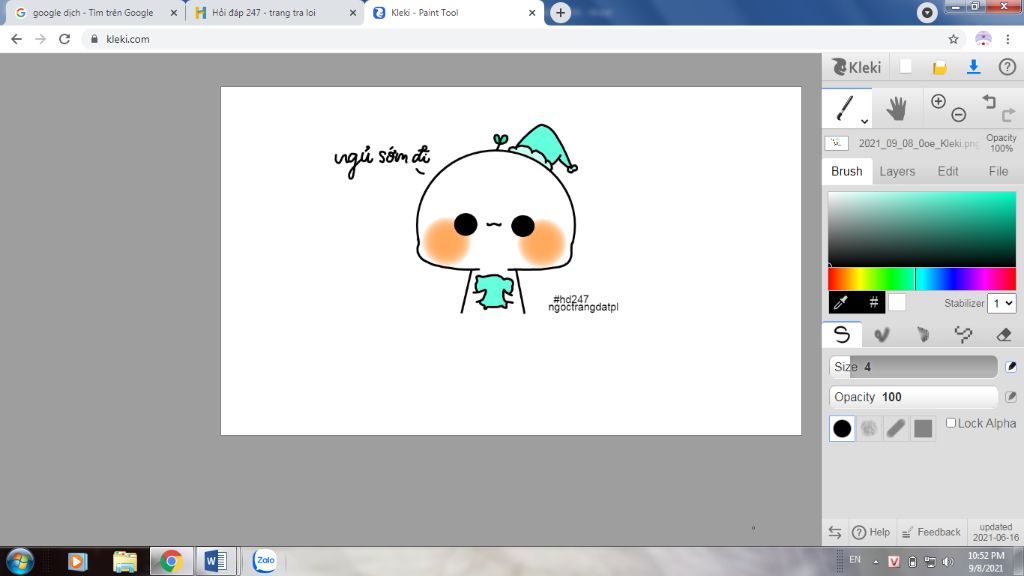Image resolution: width=1024 pixels, height=576 pixels.
Task: Switch to the Hỏi đáp 247 browser tab
Action: coord(264,12)
